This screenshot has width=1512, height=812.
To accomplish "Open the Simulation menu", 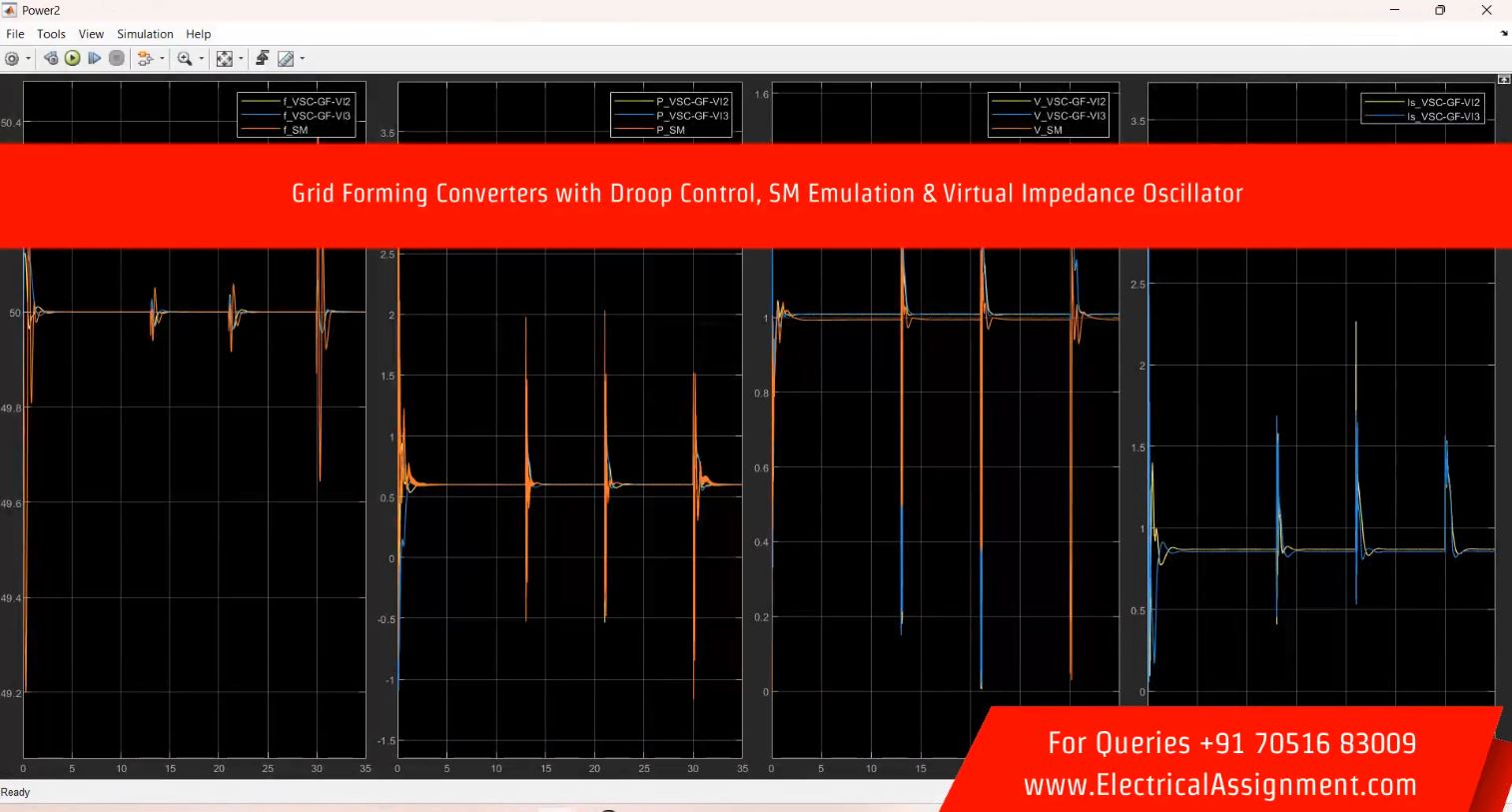I will (145, 34).
